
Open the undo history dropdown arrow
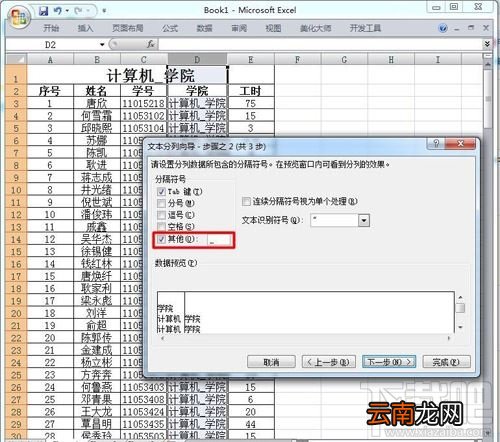tap(67, 11)
